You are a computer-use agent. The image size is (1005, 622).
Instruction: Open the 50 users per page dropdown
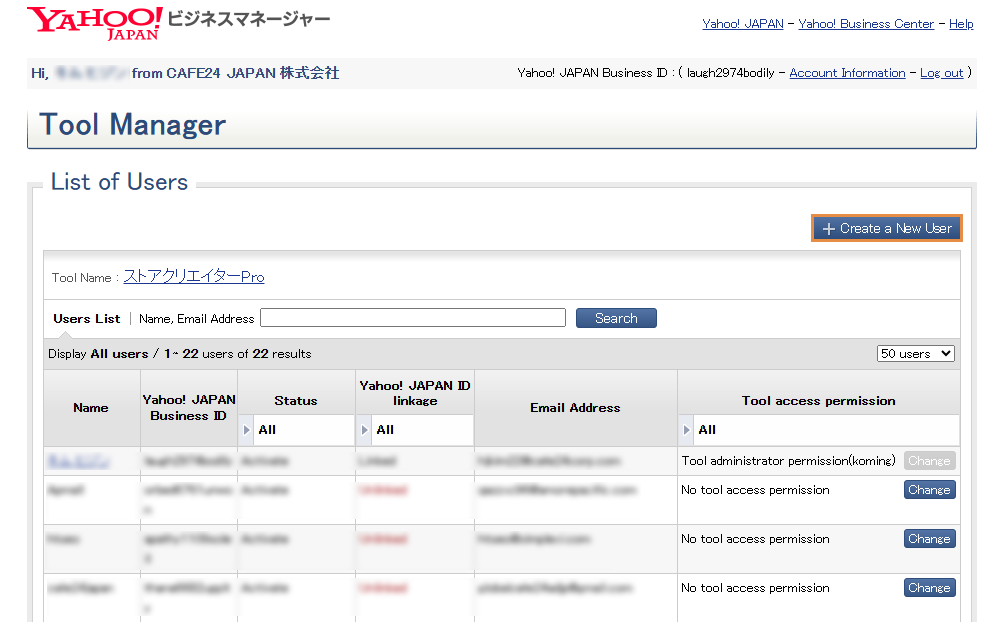point(915,353)
